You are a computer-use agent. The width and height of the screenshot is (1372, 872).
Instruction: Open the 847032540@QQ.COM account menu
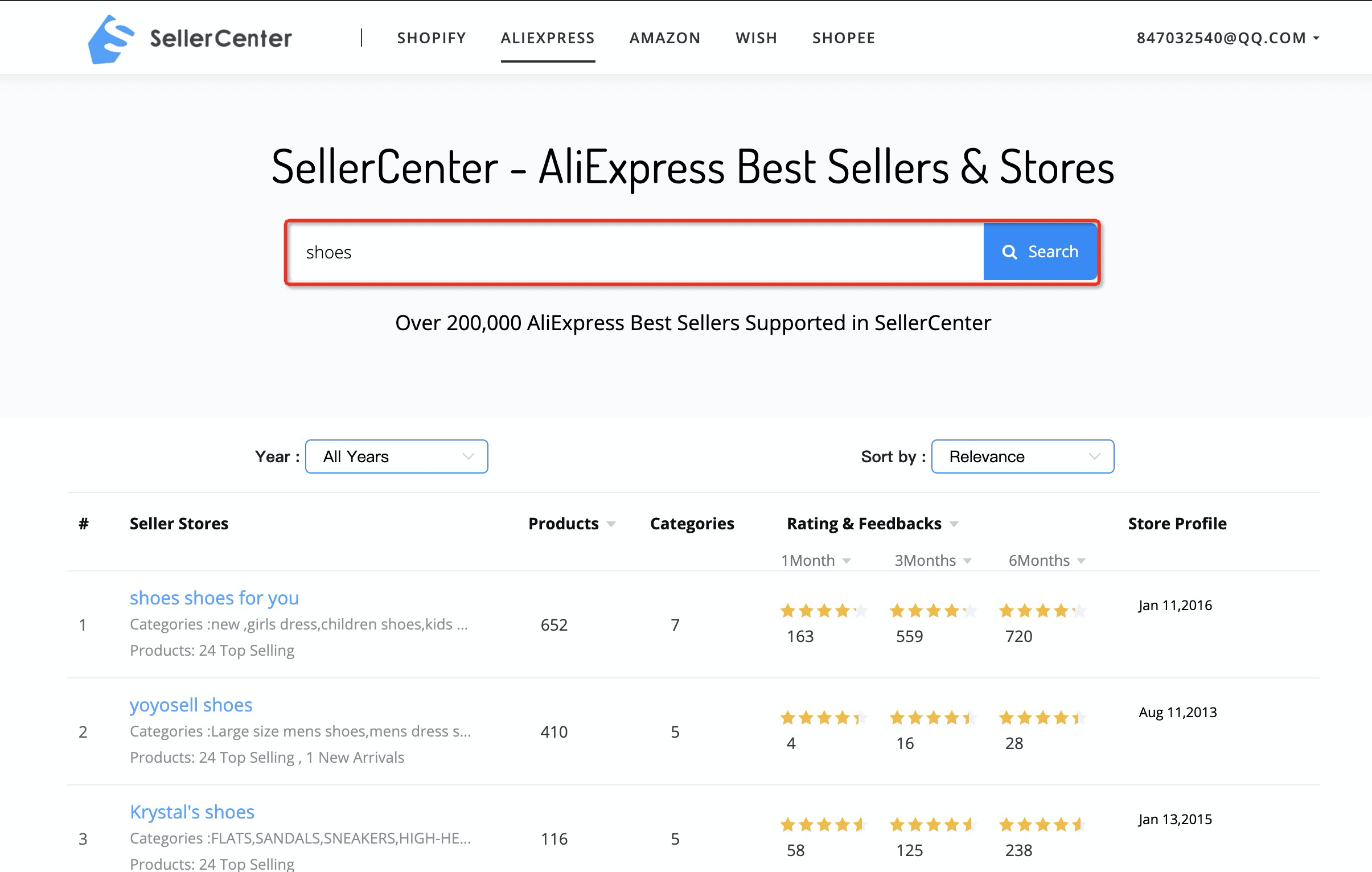[x=1228, y=38]
